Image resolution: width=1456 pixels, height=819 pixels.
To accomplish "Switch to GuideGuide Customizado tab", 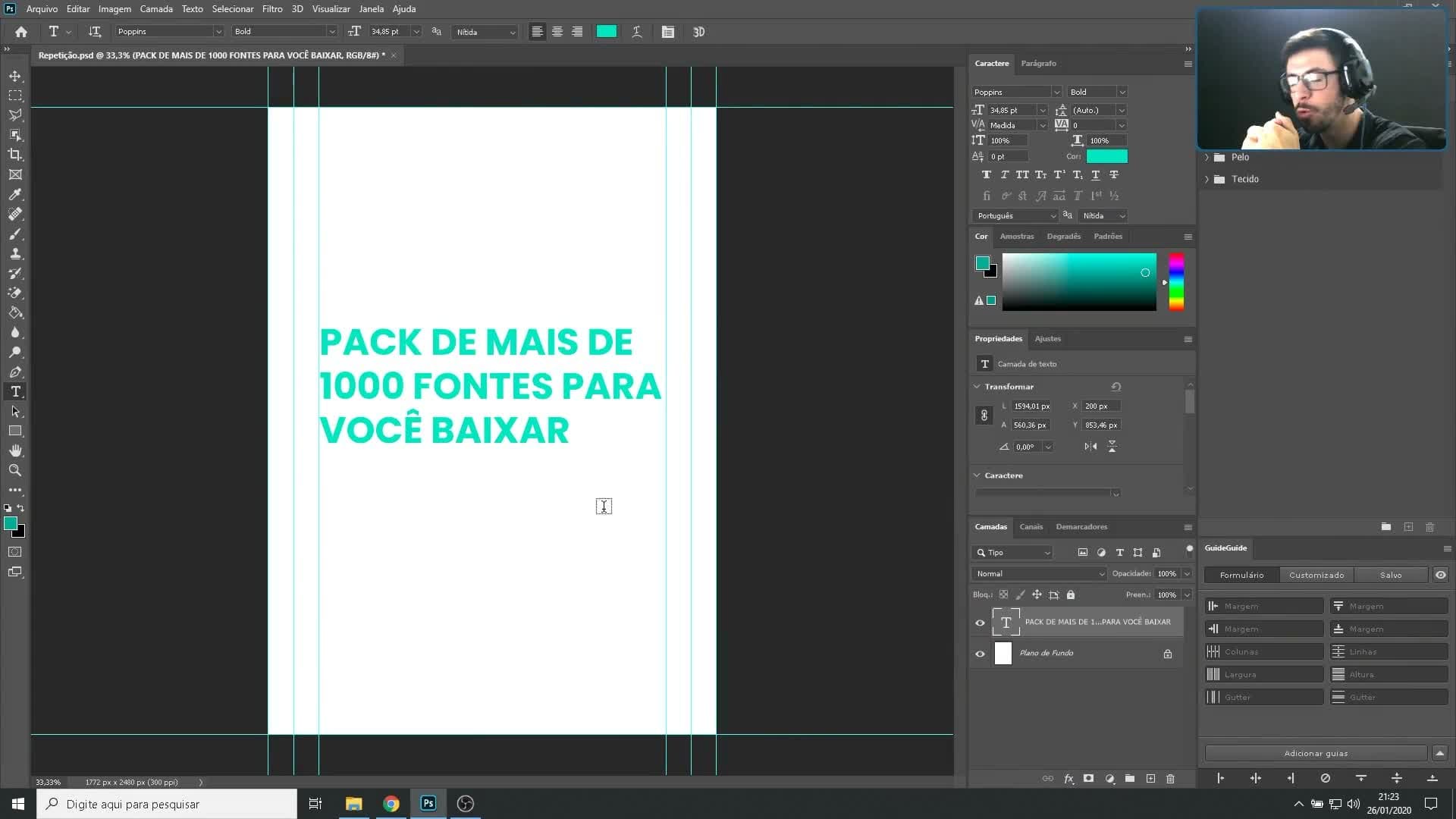I will point(1316,576).
